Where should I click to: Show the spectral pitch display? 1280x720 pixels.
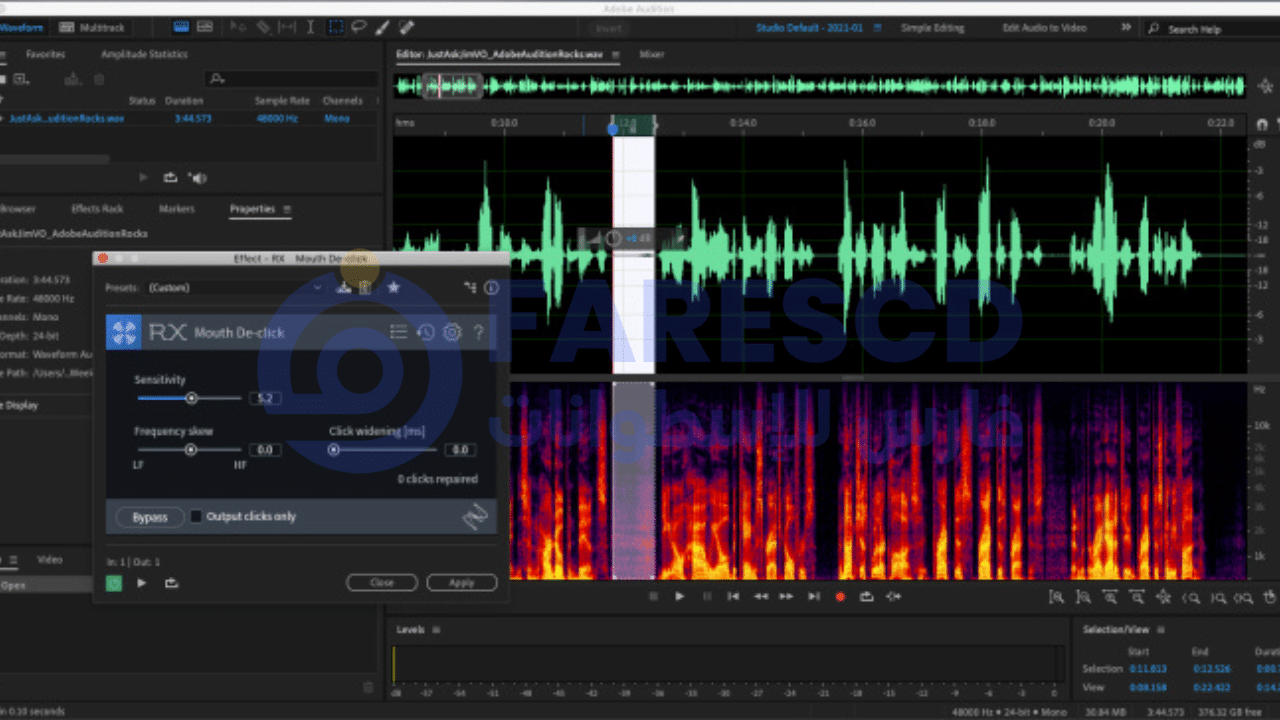click(205, 27)
